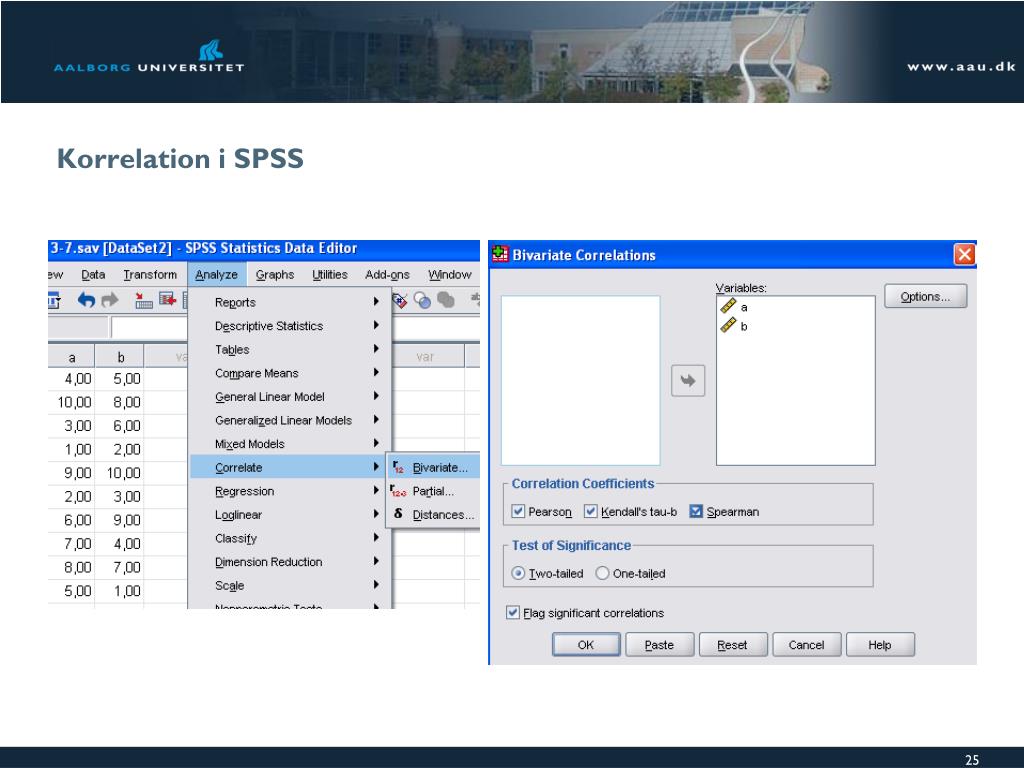Image resolution: width=1024 pixels, height=768 pixels.
Task: Click the Cancel button
Action: (807, 645)
